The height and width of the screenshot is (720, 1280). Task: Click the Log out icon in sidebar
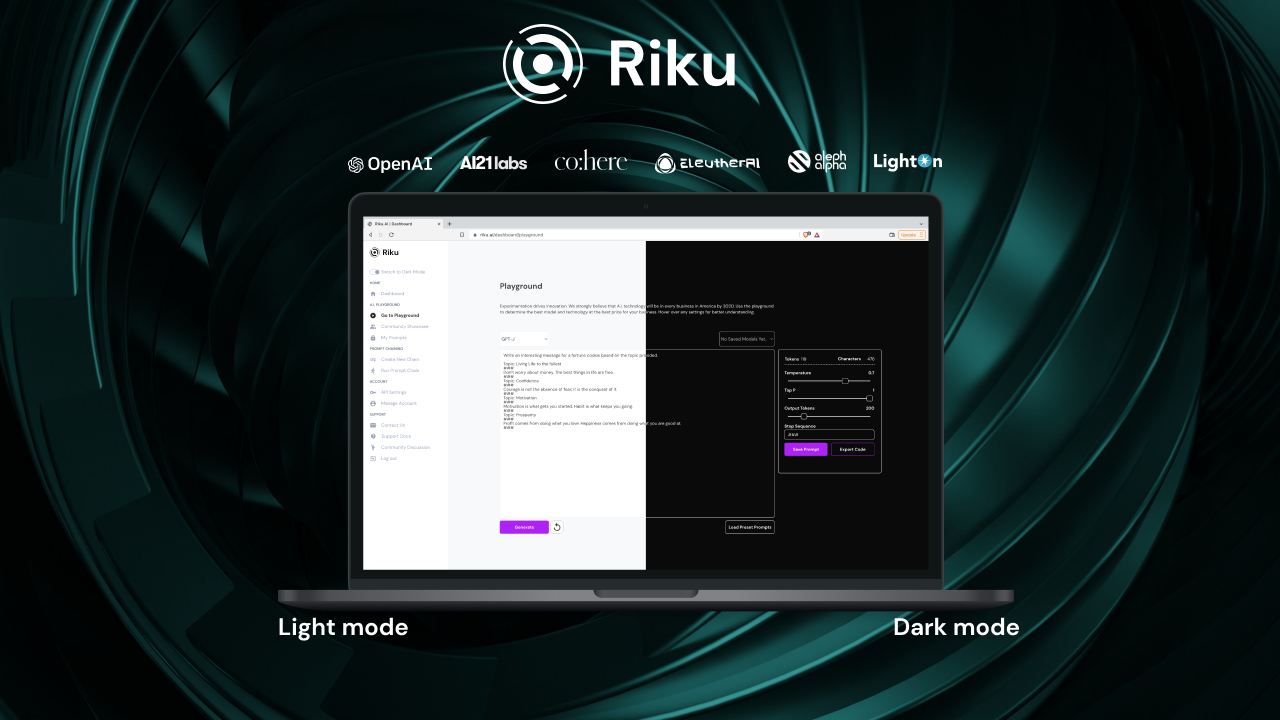(373, 459)
